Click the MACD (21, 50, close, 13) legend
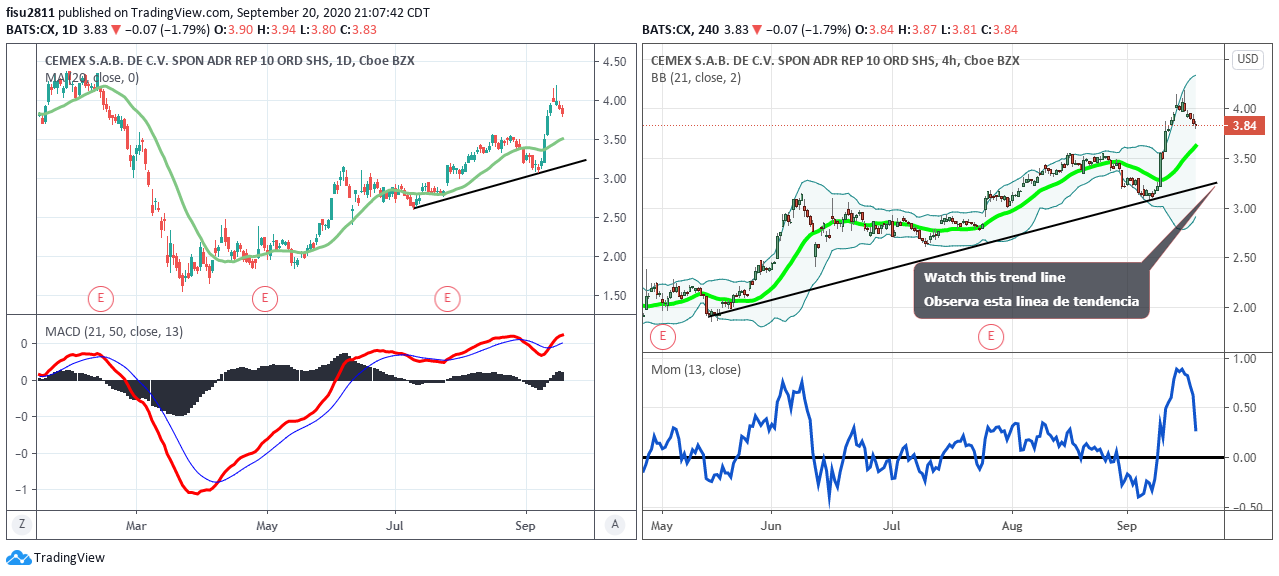This screenshot has width=1279, height=576. (x=113, y=331)
